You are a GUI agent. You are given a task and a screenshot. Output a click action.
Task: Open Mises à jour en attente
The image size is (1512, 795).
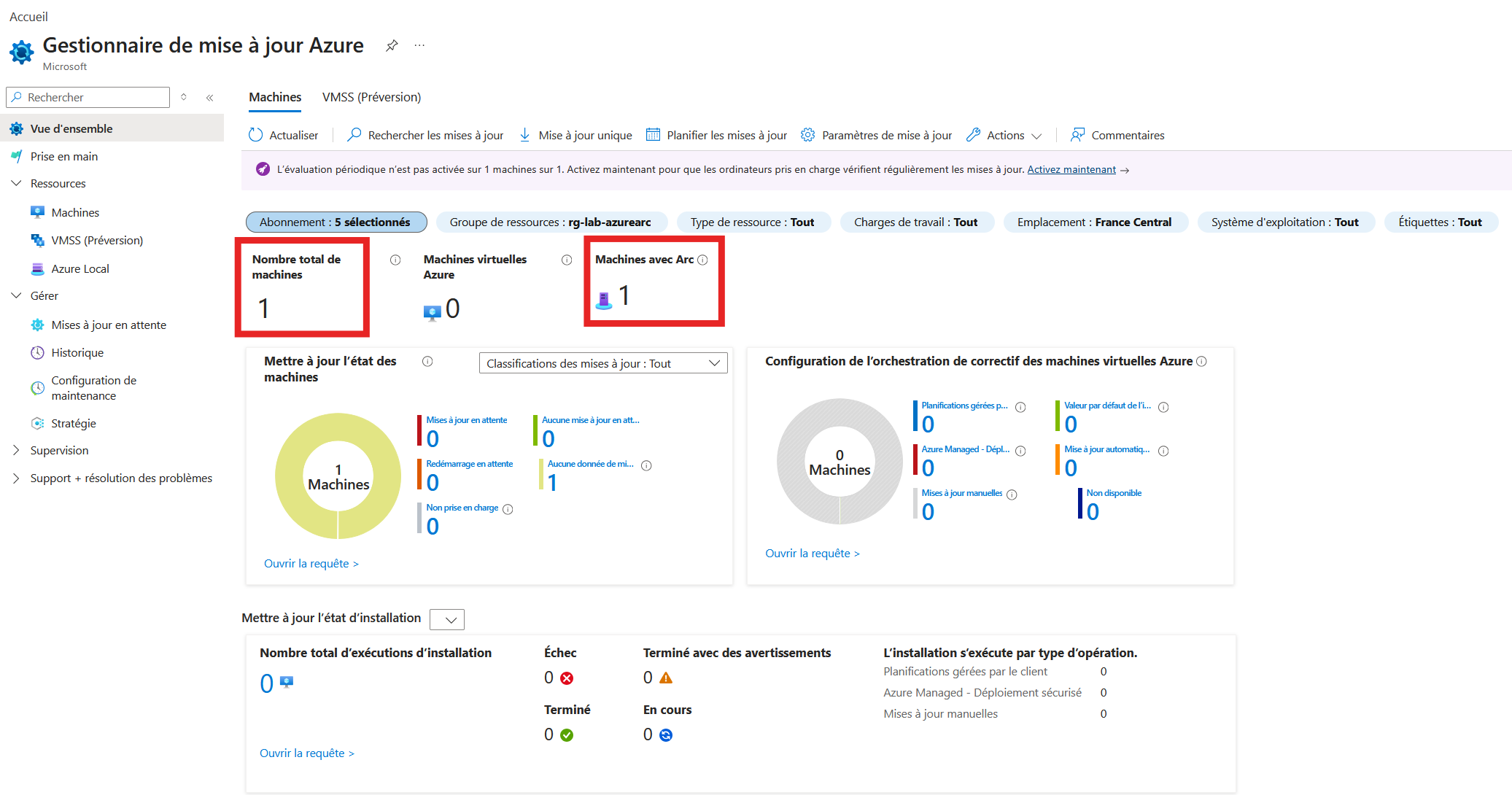(109, 325)
